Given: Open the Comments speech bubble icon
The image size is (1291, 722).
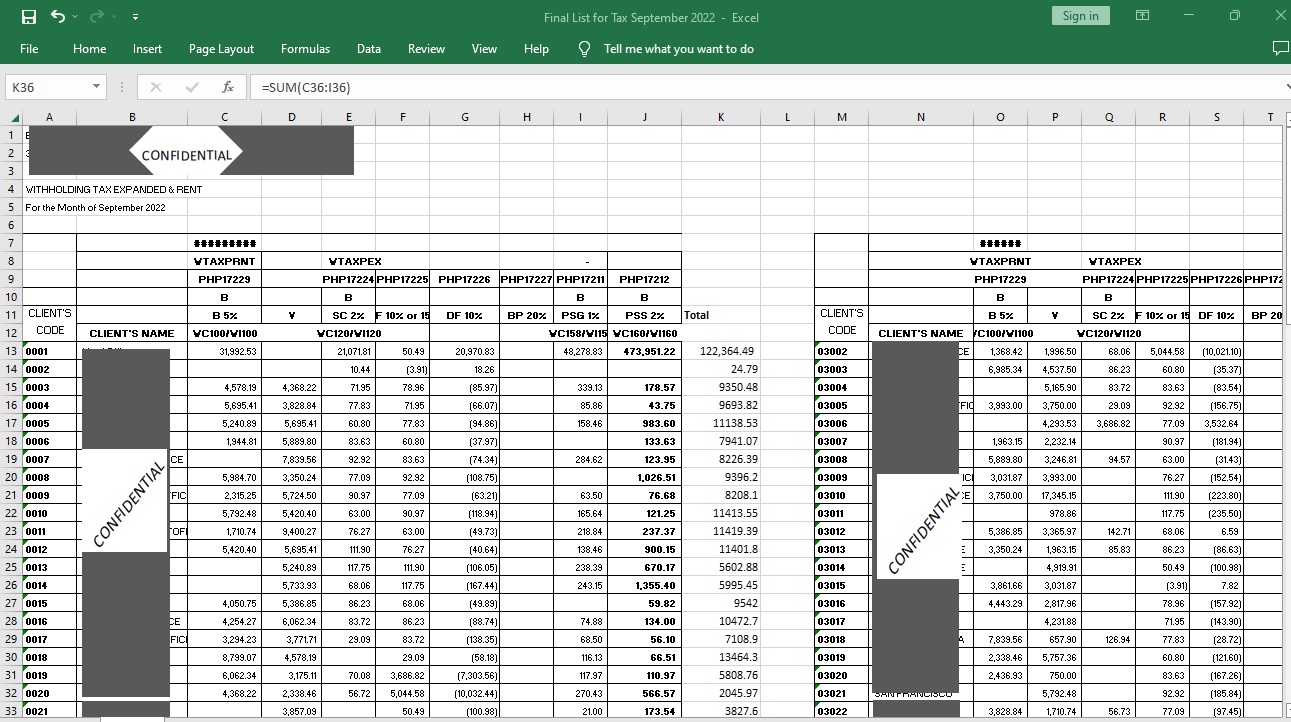Looking at the screenshot, I should pyautogui.click(x=1280, y=48).
